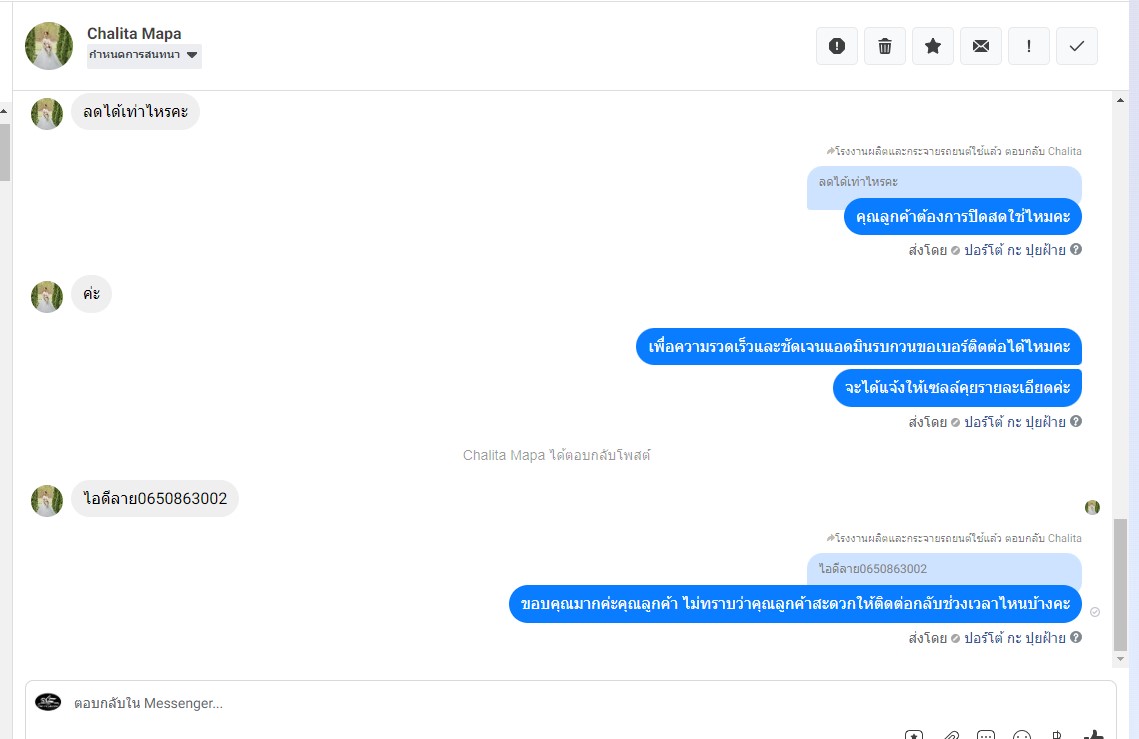Click the Chalita Mapa name link
1139x739 pixels.
tap(134, 33)
